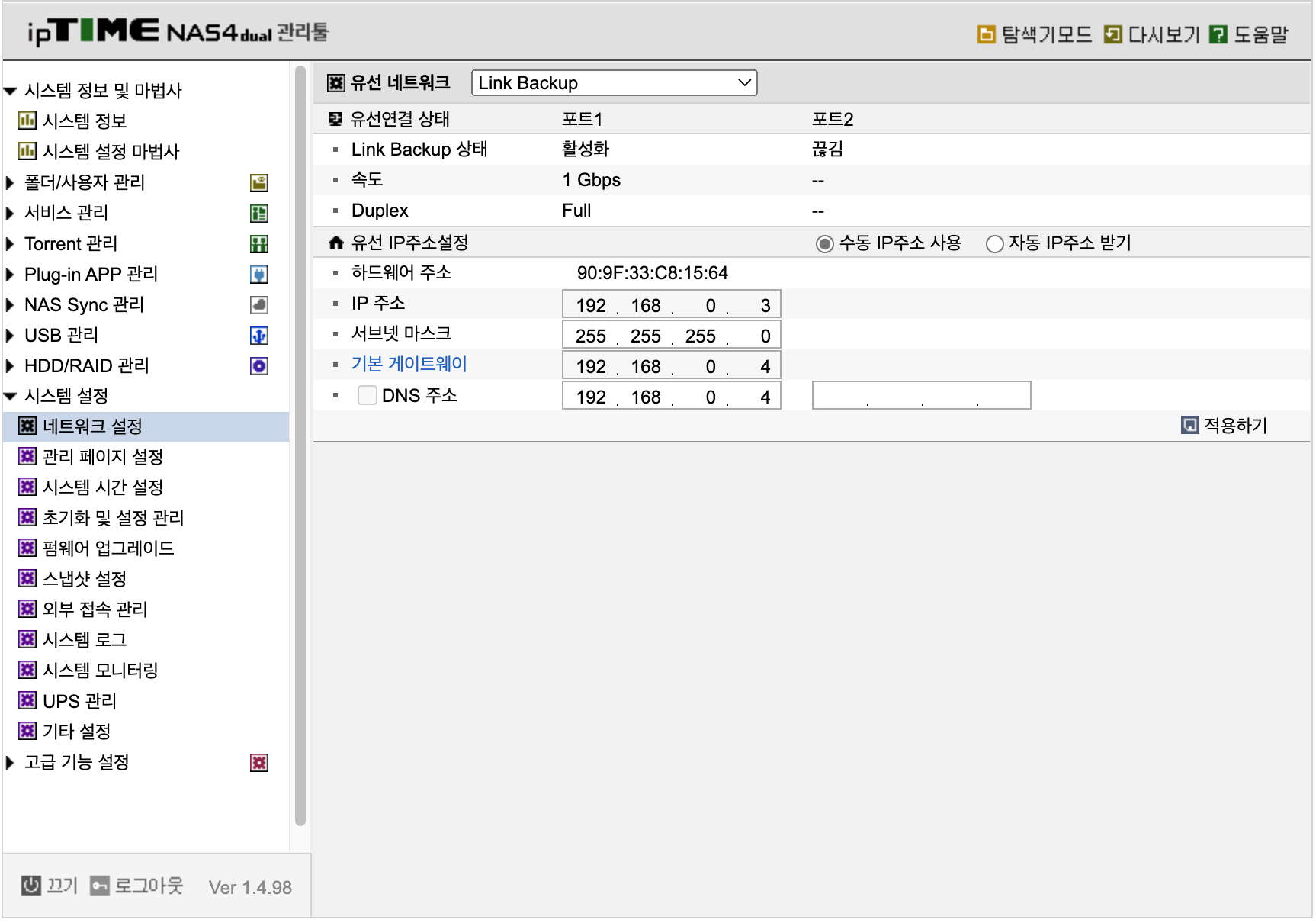Click the sidebar vertical scrollbar

[x=300, y=446]
